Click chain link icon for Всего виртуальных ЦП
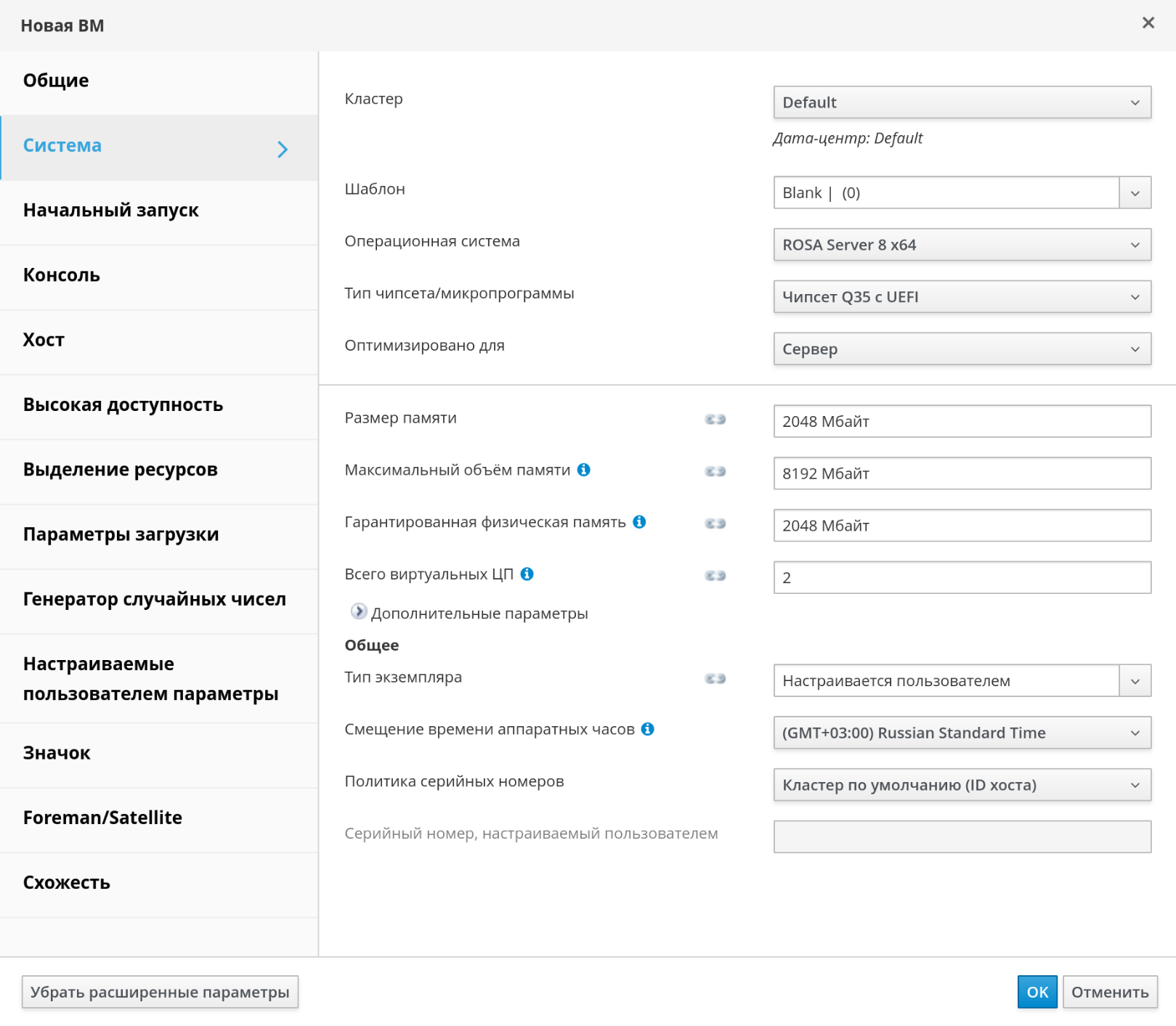This screenshot has height=1026, width=1176. [715, 575]
